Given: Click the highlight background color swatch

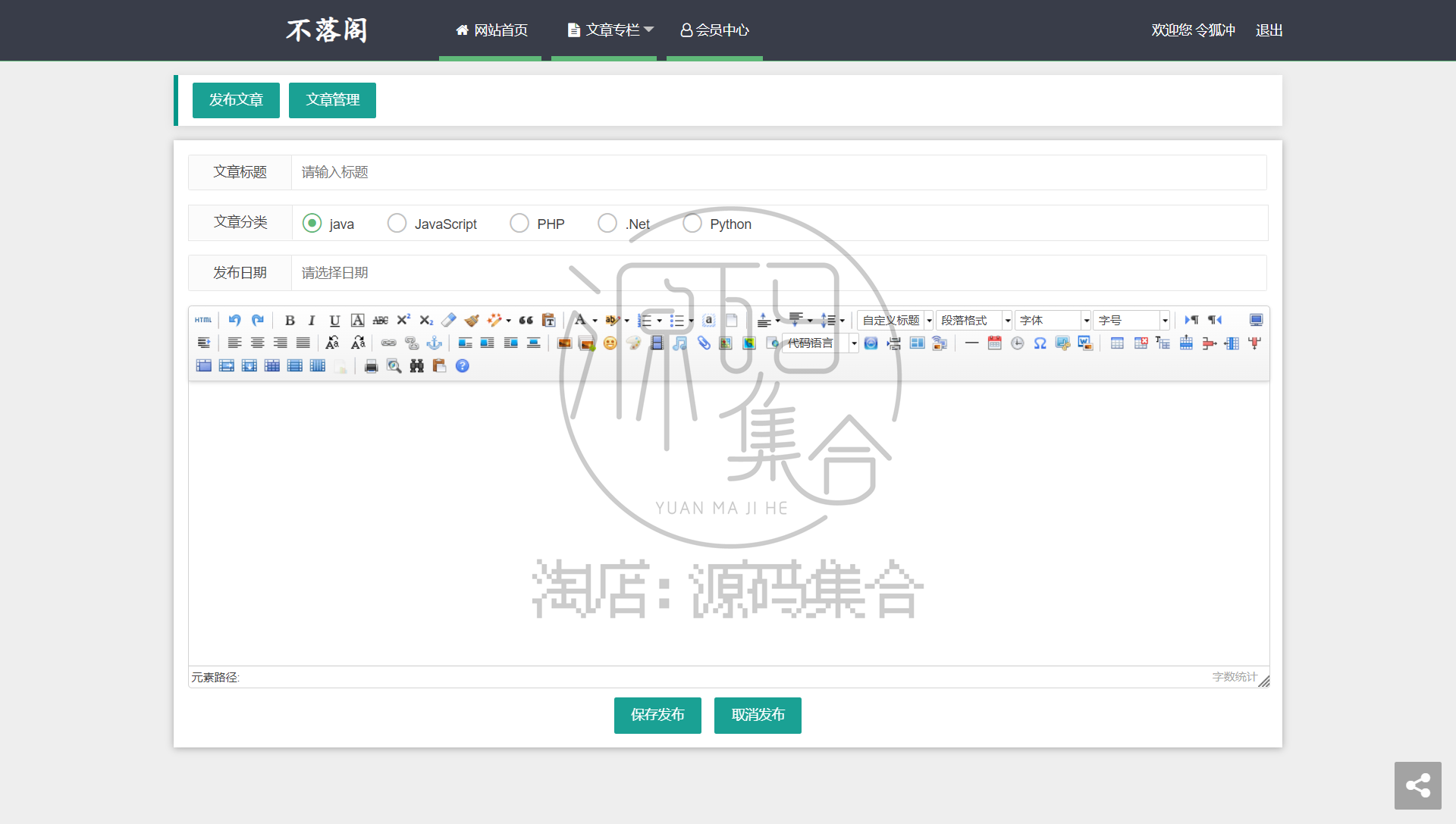Looking at the screenshot, I should tap(612, 321).
